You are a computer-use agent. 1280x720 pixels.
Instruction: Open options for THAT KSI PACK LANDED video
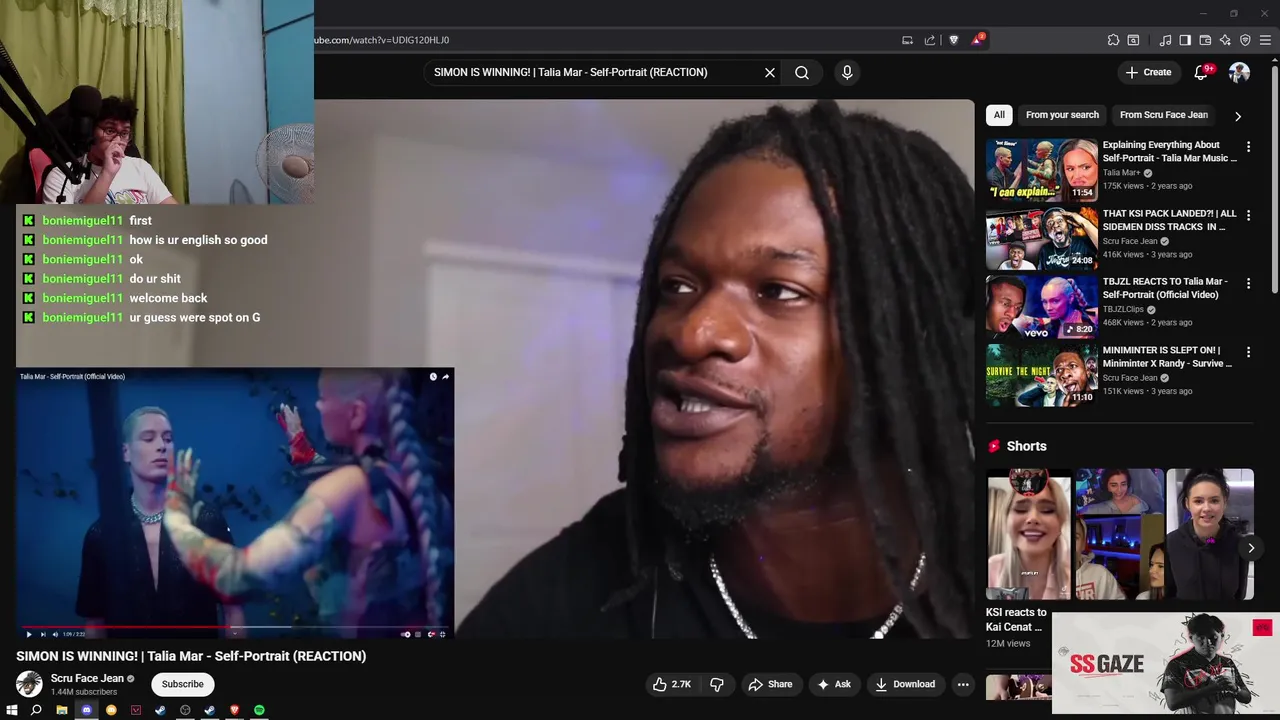1248,215
